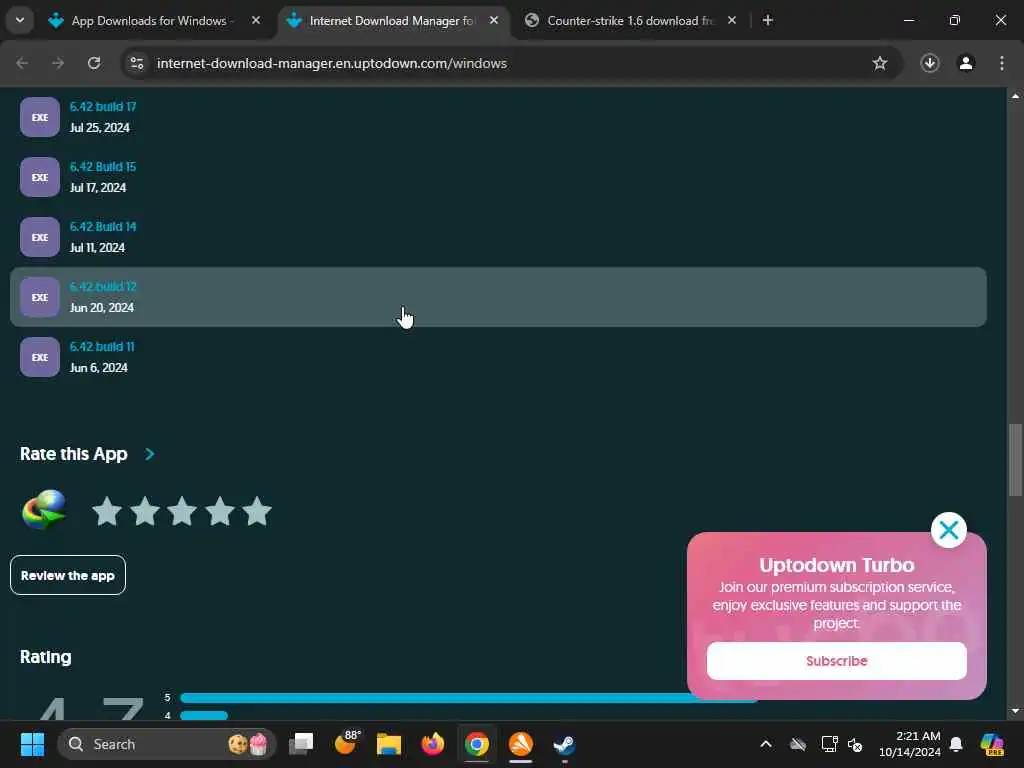The height and width of the screenshot is (768, 1024).
Task: Go back to previous page
Action: tap(22, 63)
